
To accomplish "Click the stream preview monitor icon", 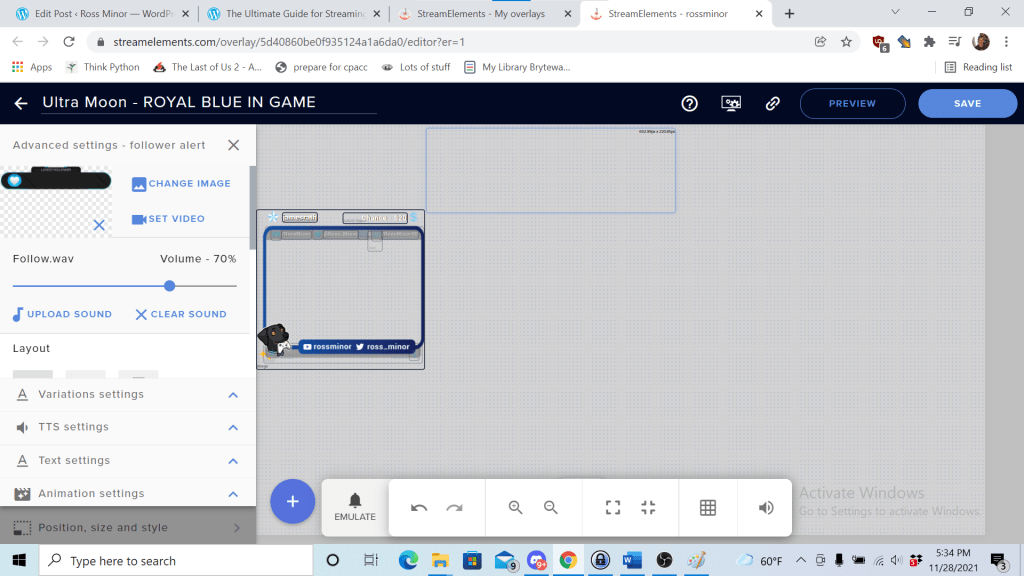I will pyautogui.click(x=731, y=103).
